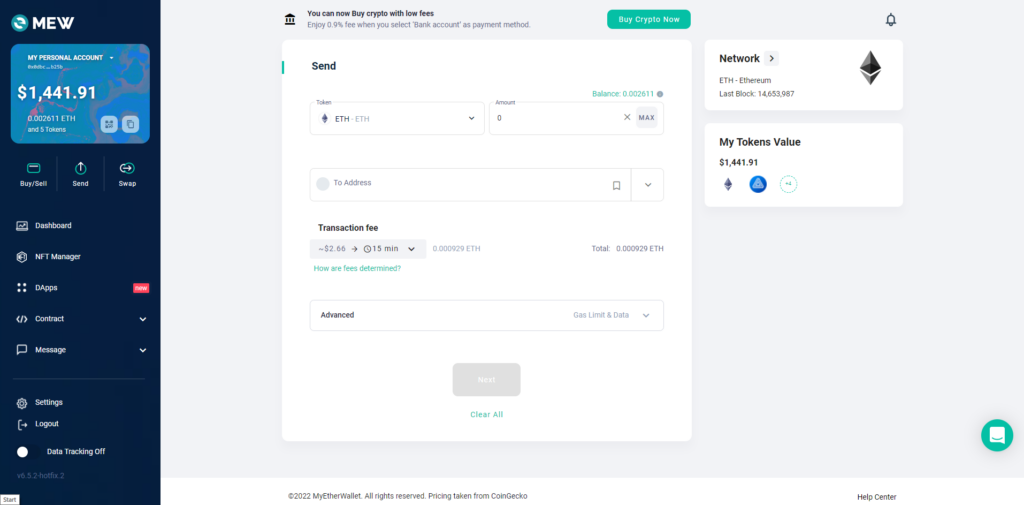The height and width of the screenshot is (505, 1024).
Task: Click the bank icon in the banner
Action: click(x=290, y=20)
